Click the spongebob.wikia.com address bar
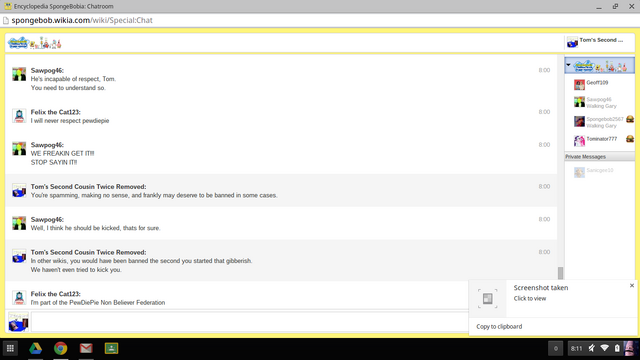The width and height of the screenshot is (640, 360). (x=82, y=20)
